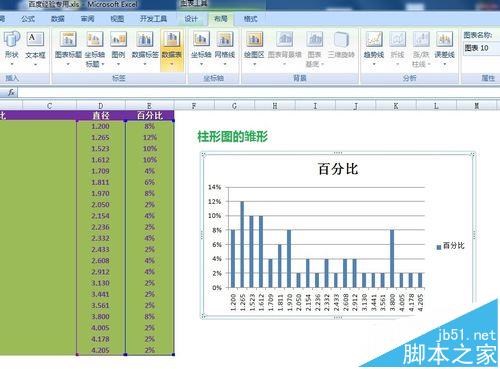This screenshot has width=500, height=369.
Task: Click the 14% label on vertical axis
Action: [x=214, y=187]
